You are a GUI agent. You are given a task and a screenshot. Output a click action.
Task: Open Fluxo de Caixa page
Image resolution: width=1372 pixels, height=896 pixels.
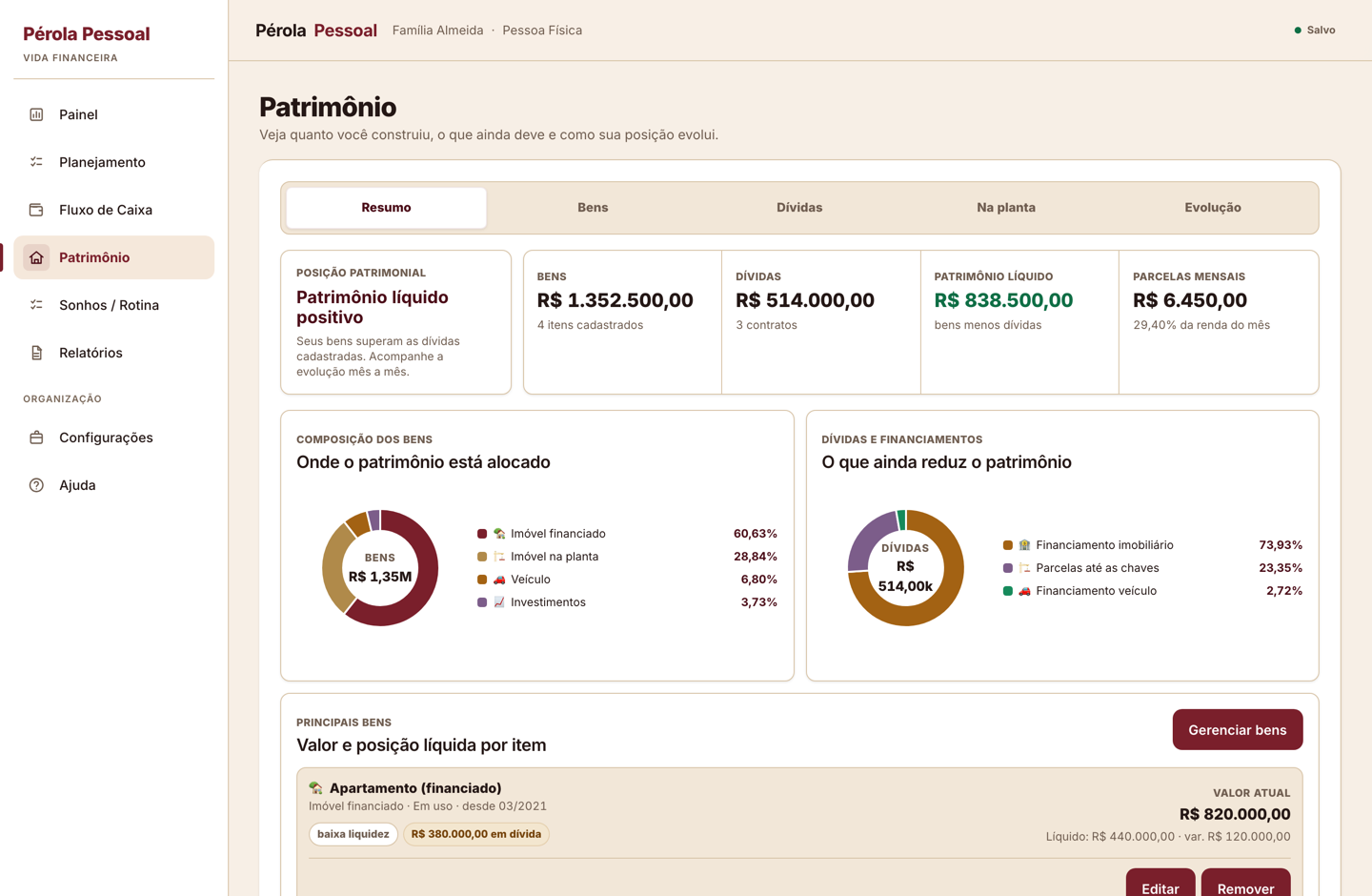pyautogui.click(x=113, y=210)
